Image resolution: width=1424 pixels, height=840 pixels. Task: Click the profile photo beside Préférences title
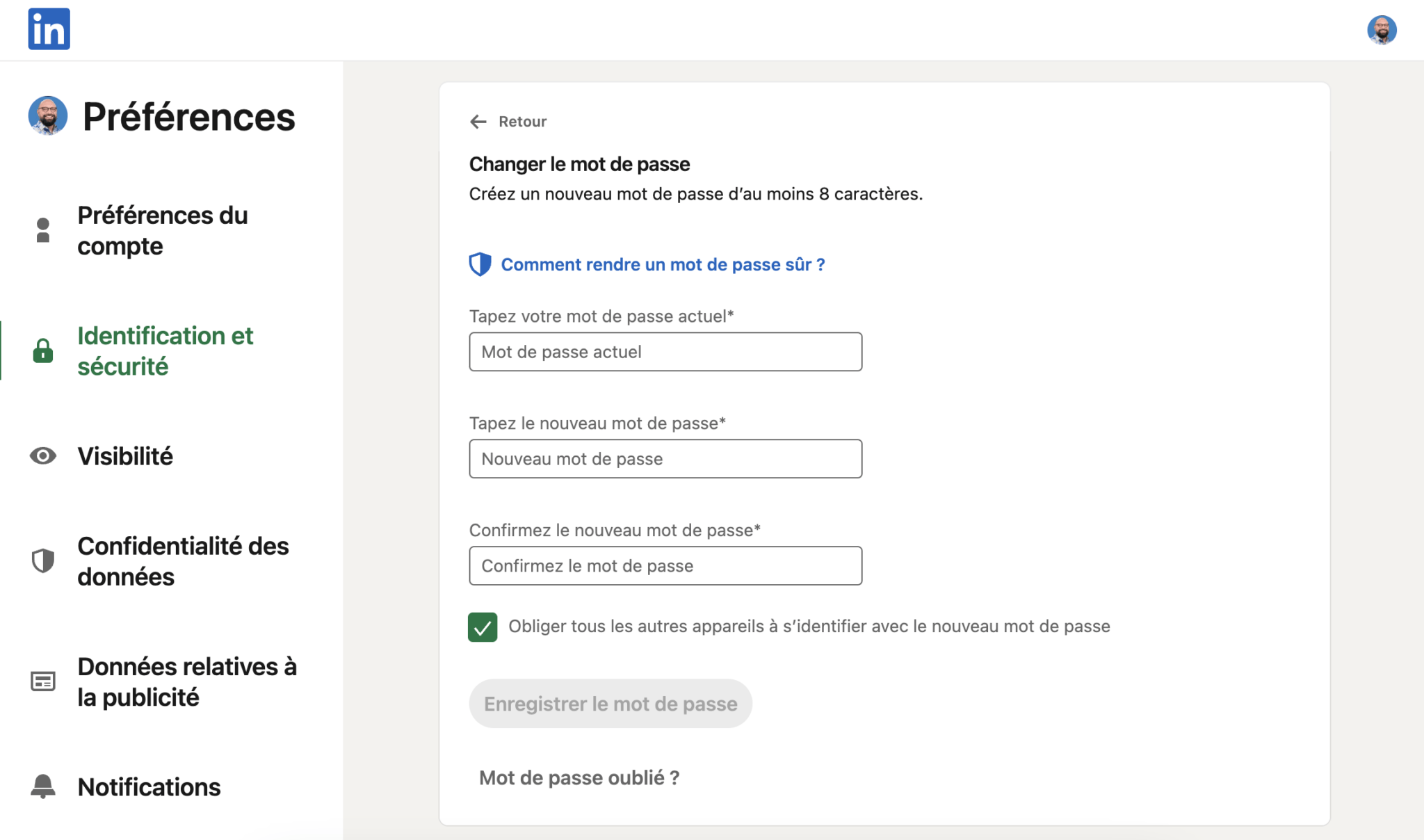(x=48, y=115)
